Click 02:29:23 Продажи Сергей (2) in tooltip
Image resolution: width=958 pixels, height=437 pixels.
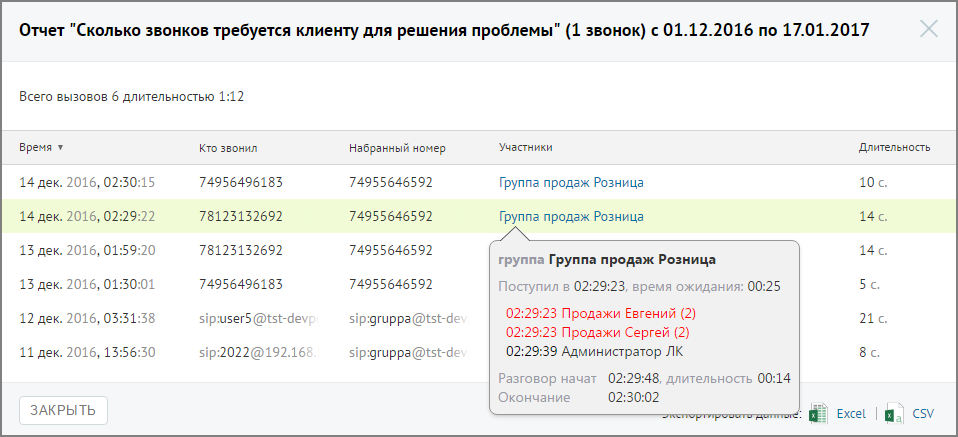[x=598, y=332]
